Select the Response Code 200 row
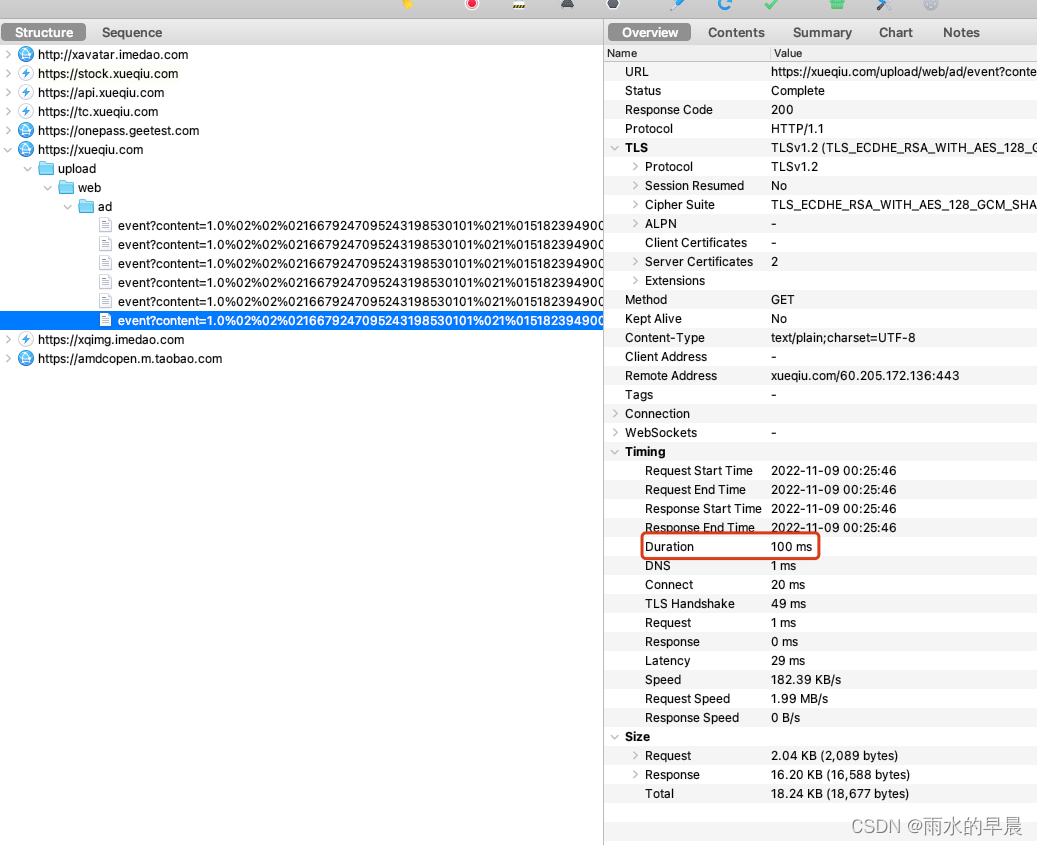 coord(821,110)
